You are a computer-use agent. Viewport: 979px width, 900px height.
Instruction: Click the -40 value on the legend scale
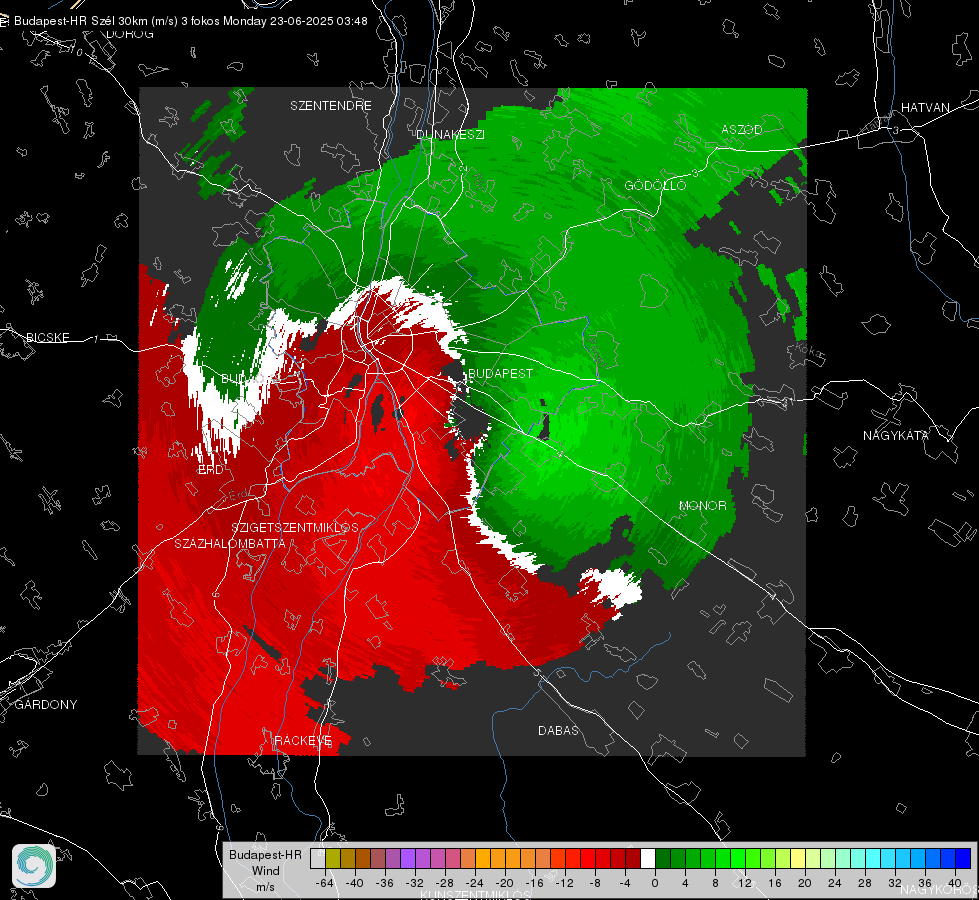point(355,883)
